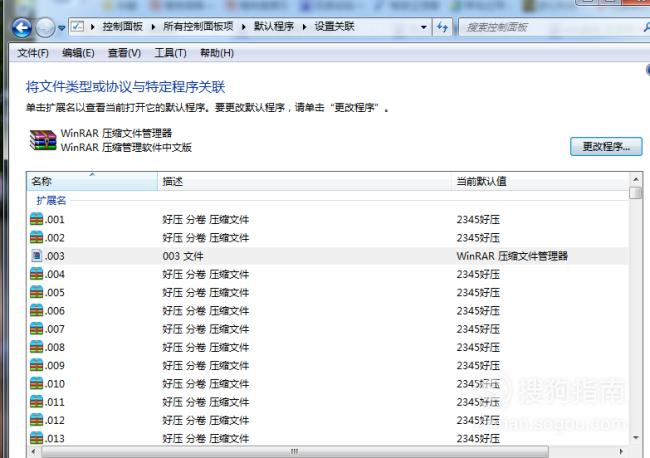This screenshot has height=458, width=650.
Task: Click the archive icon for .006
Action: (36, 310)
